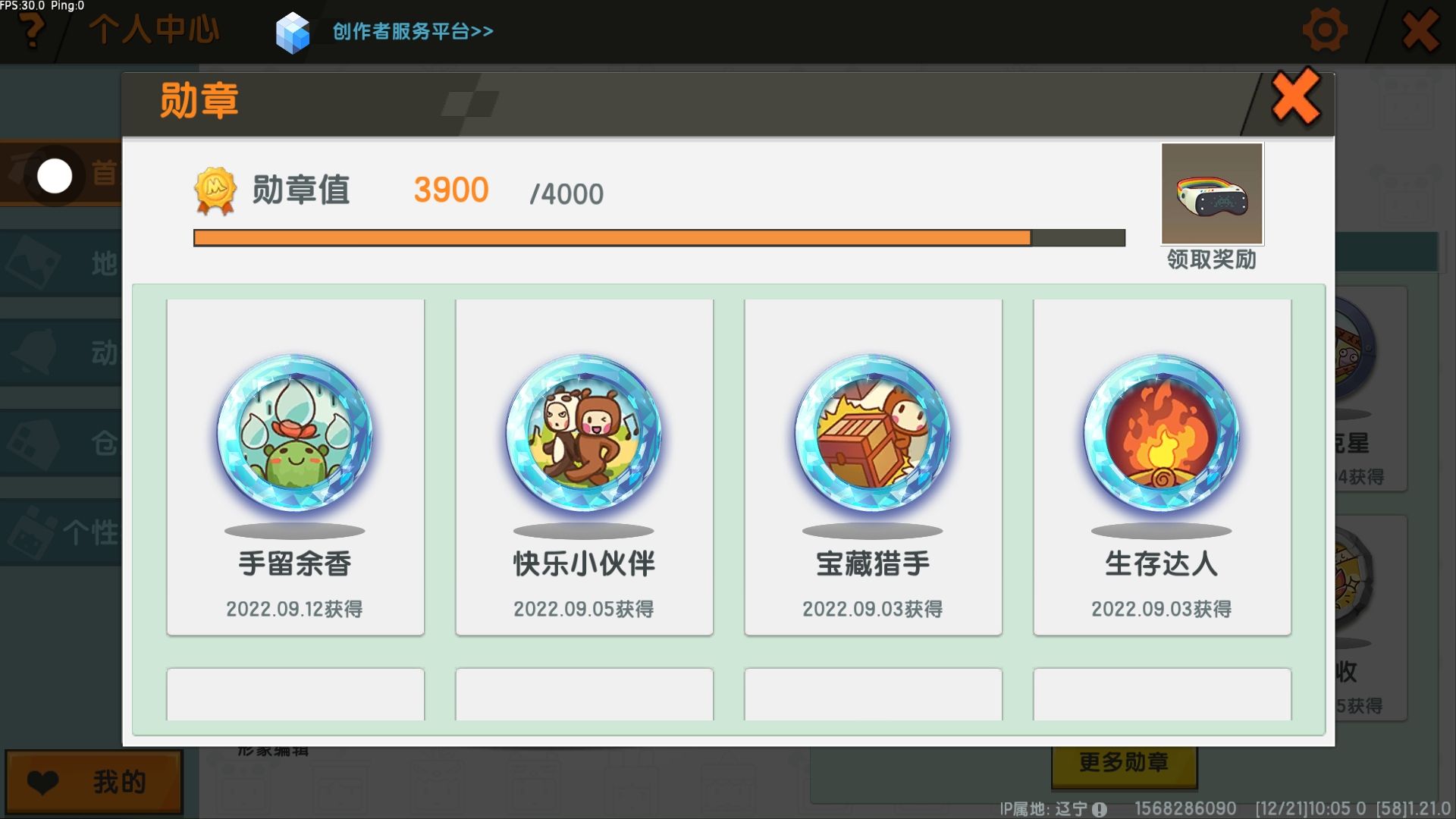Click the rainbow goggles reward thumbnail

[x=1212, y=193]
